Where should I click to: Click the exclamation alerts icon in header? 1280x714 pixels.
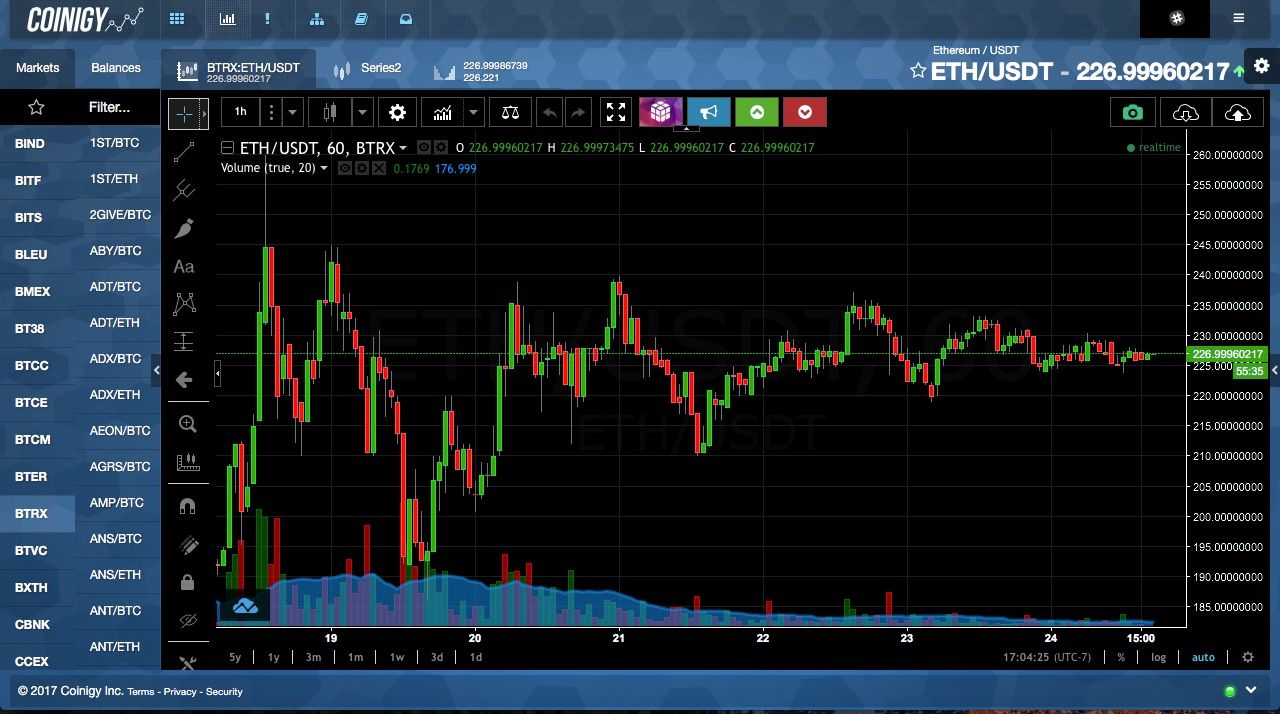pyautogui.click(x=267, y=18)
